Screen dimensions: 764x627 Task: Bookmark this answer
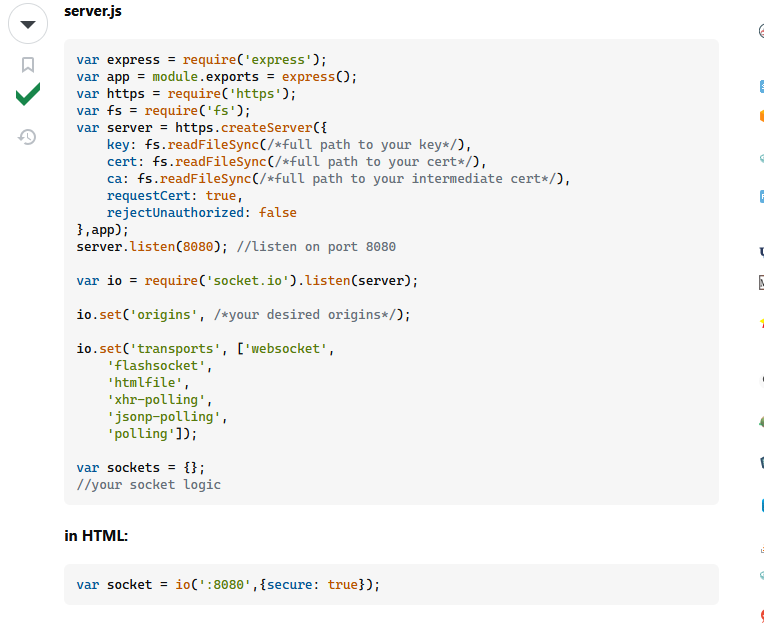tap(28, 65)
